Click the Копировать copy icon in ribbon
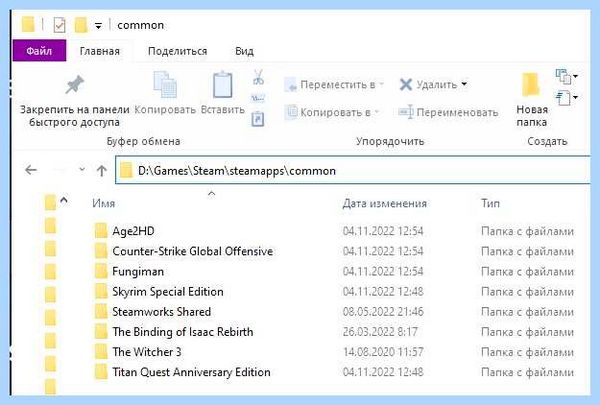600x405 pixels. pos(165,85)
